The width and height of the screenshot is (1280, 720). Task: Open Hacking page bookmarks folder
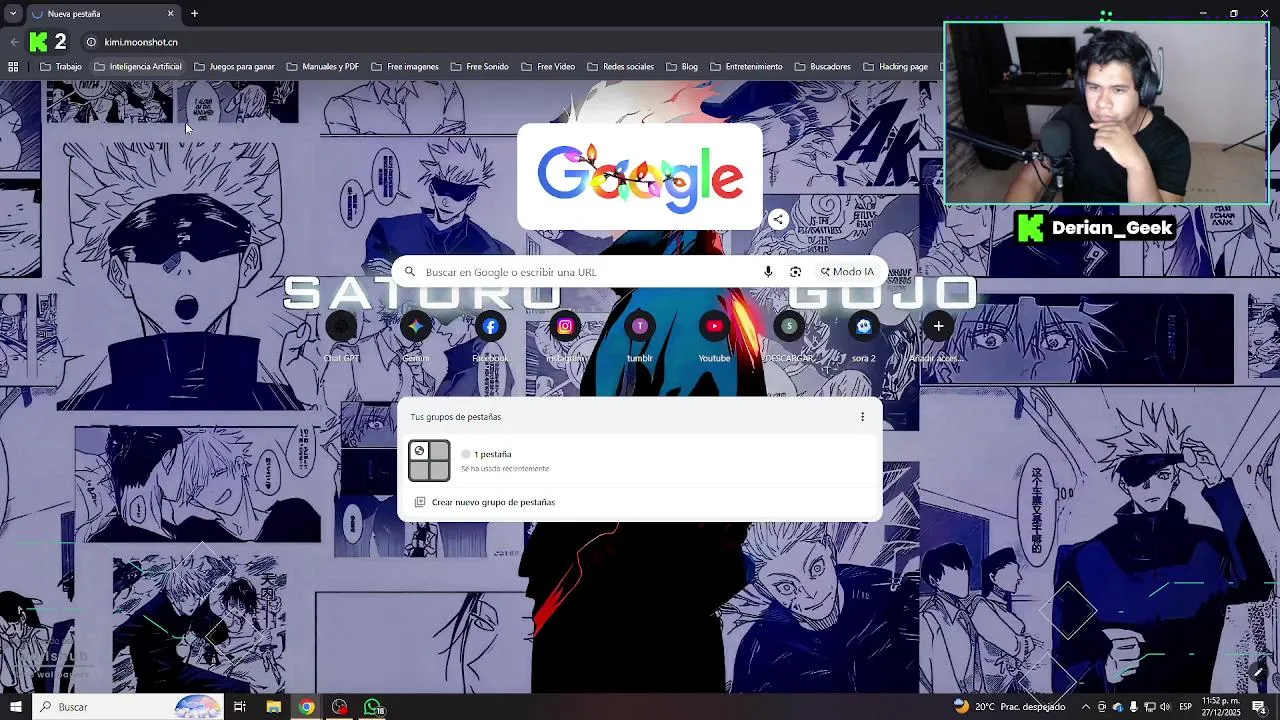(x=896, y=67)
